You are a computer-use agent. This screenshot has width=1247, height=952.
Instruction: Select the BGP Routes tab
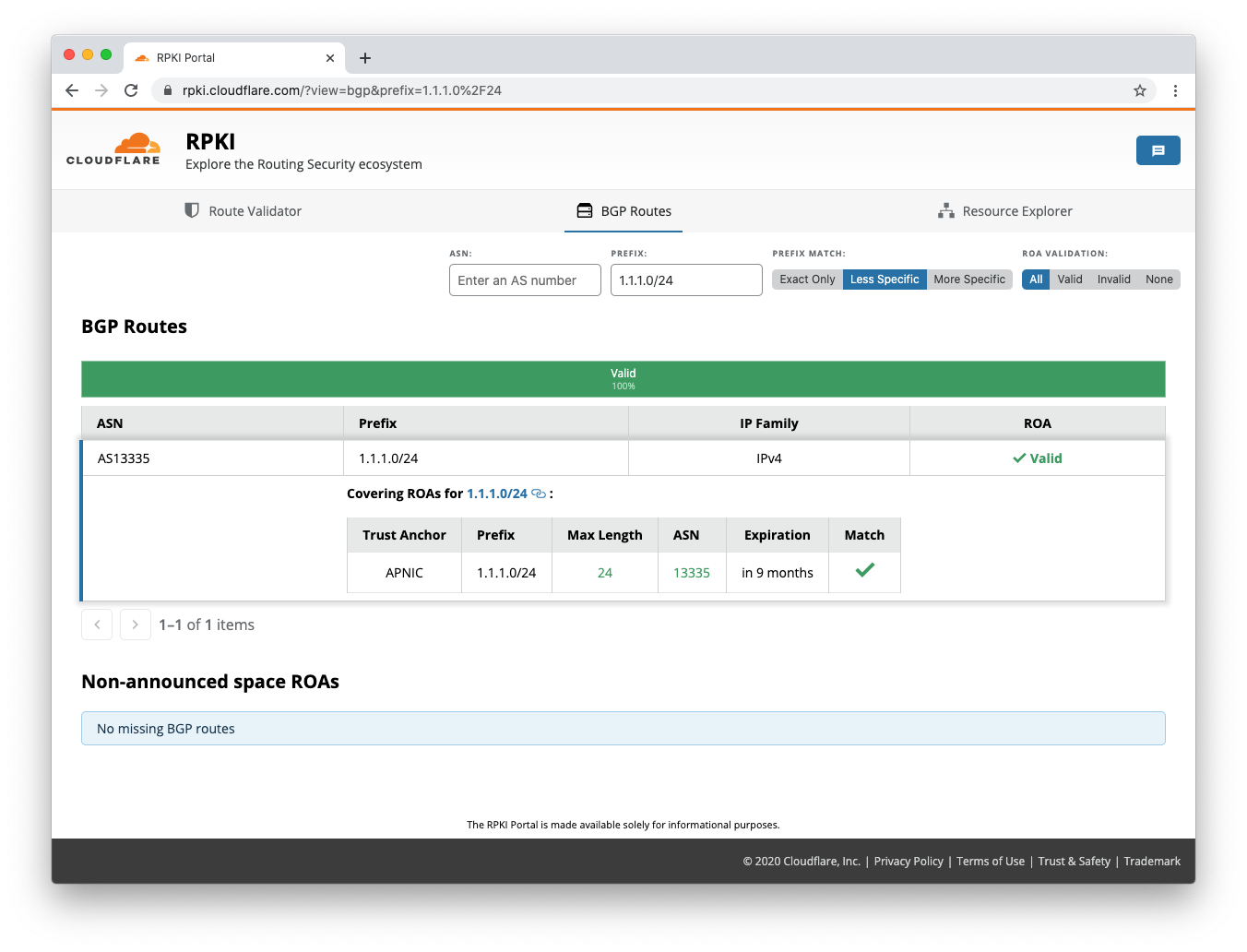623,211
